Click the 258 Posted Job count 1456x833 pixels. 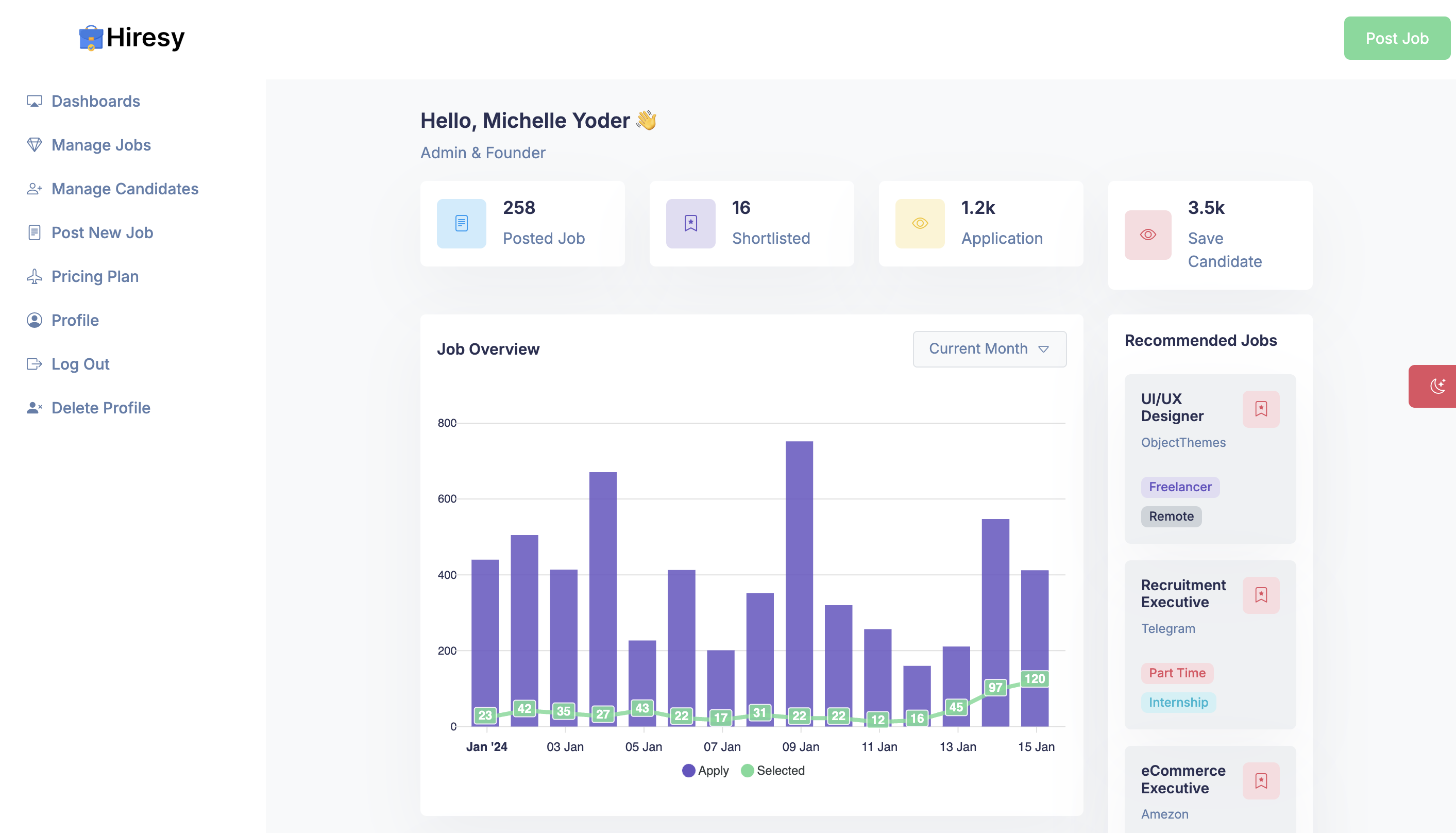click(x=519, y=208)
